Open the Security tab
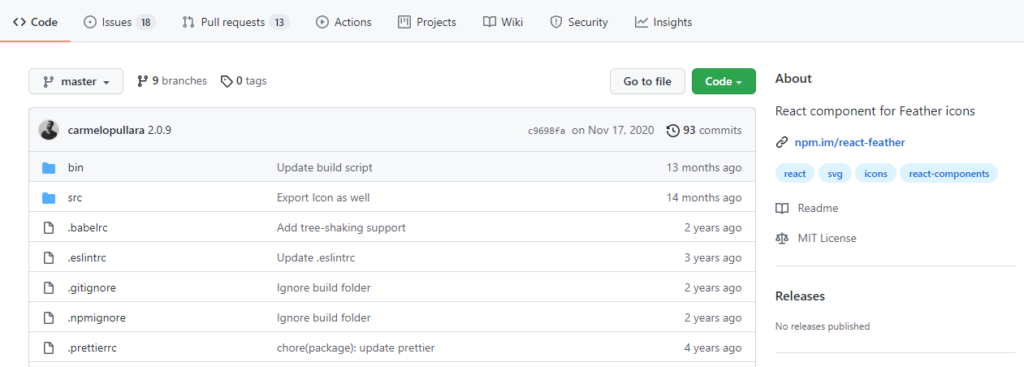1024x367 pixels. [579, 22]
